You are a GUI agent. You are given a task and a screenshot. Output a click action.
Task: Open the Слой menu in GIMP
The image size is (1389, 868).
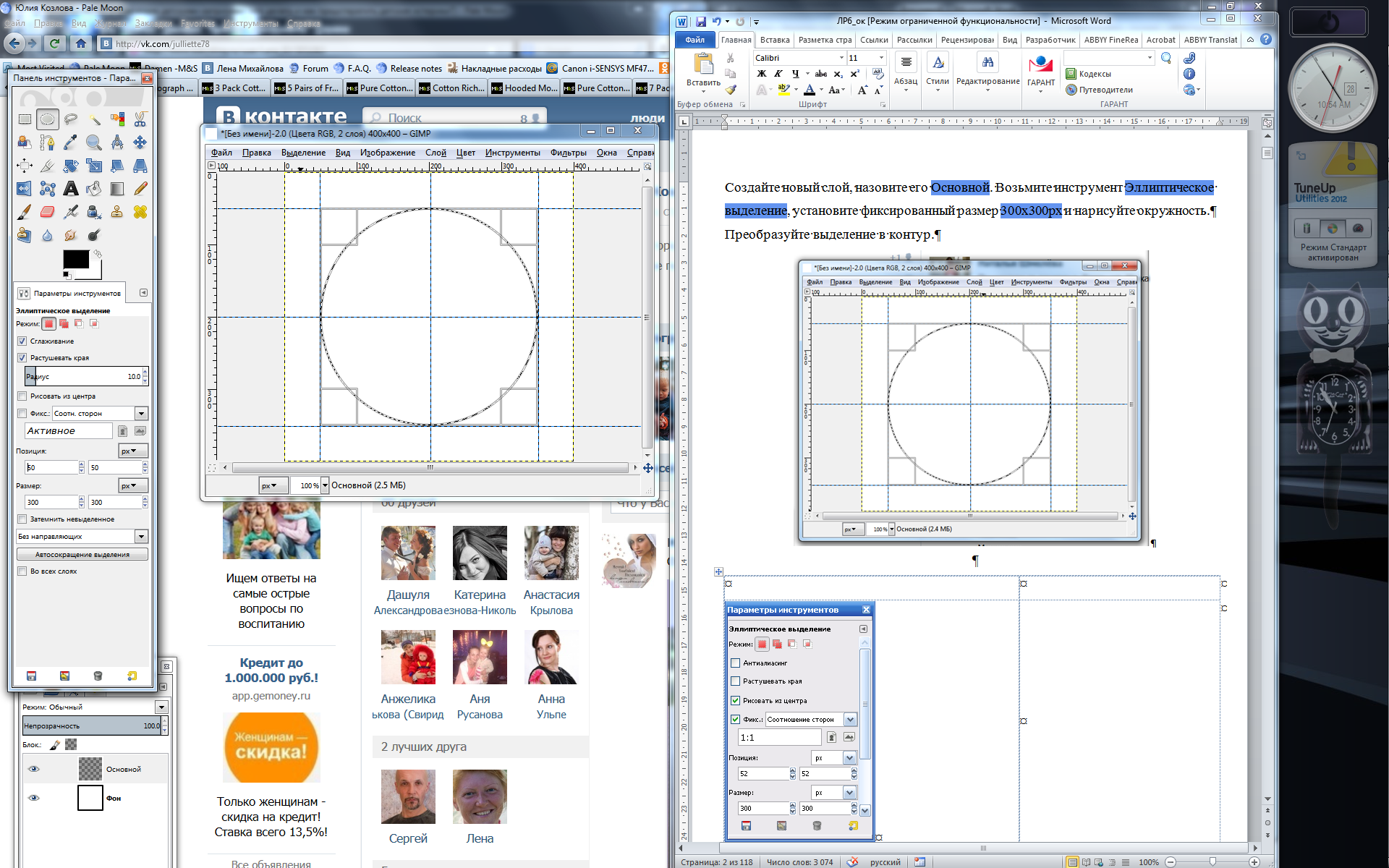pyautogui.click(x=436, y=153)
